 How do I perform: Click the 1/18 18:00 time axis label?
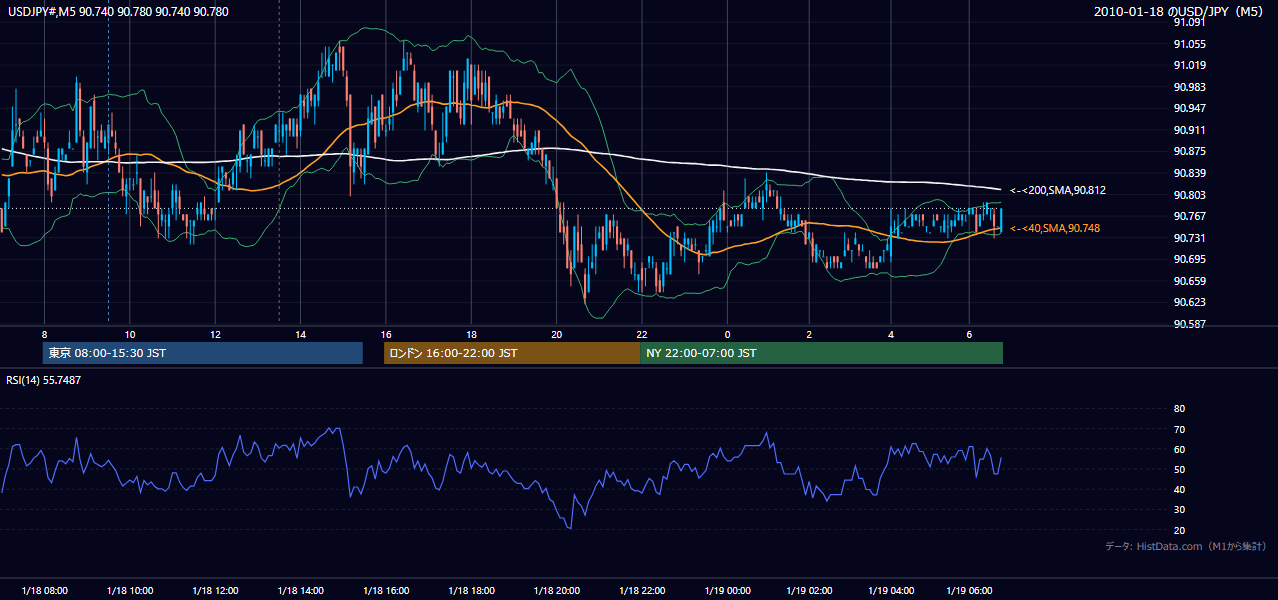pos(472,590)
